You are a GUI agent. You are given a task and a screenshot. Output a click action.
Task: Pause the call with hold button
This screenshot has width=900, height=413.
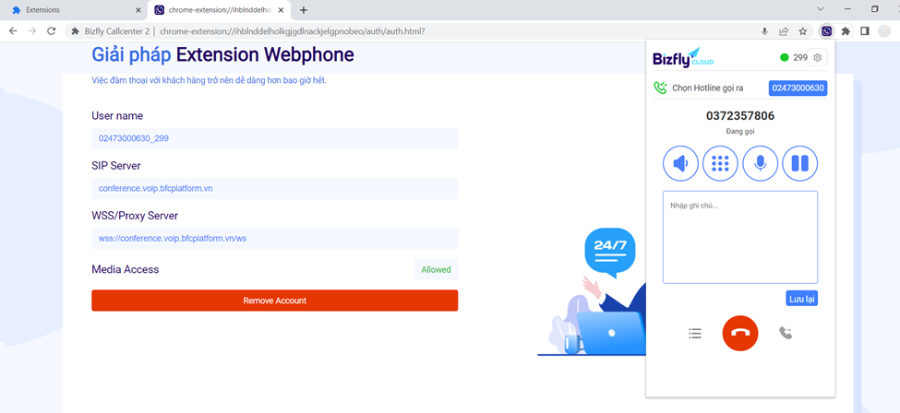click(800, 163)
